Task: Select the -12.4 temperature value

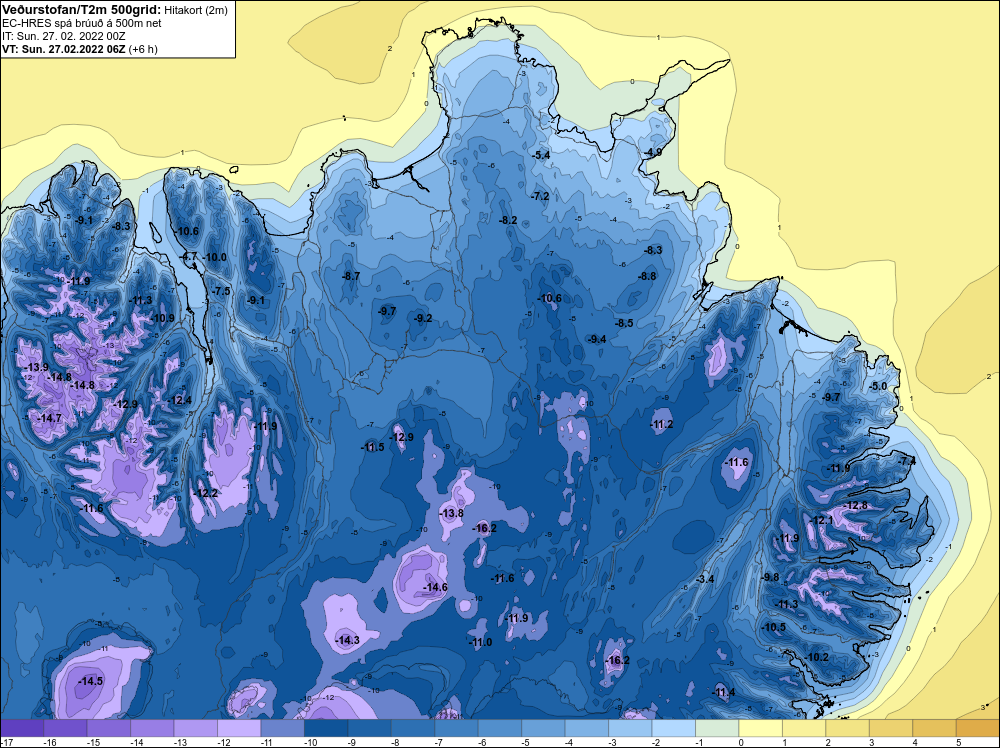Action: coord(179,400)
